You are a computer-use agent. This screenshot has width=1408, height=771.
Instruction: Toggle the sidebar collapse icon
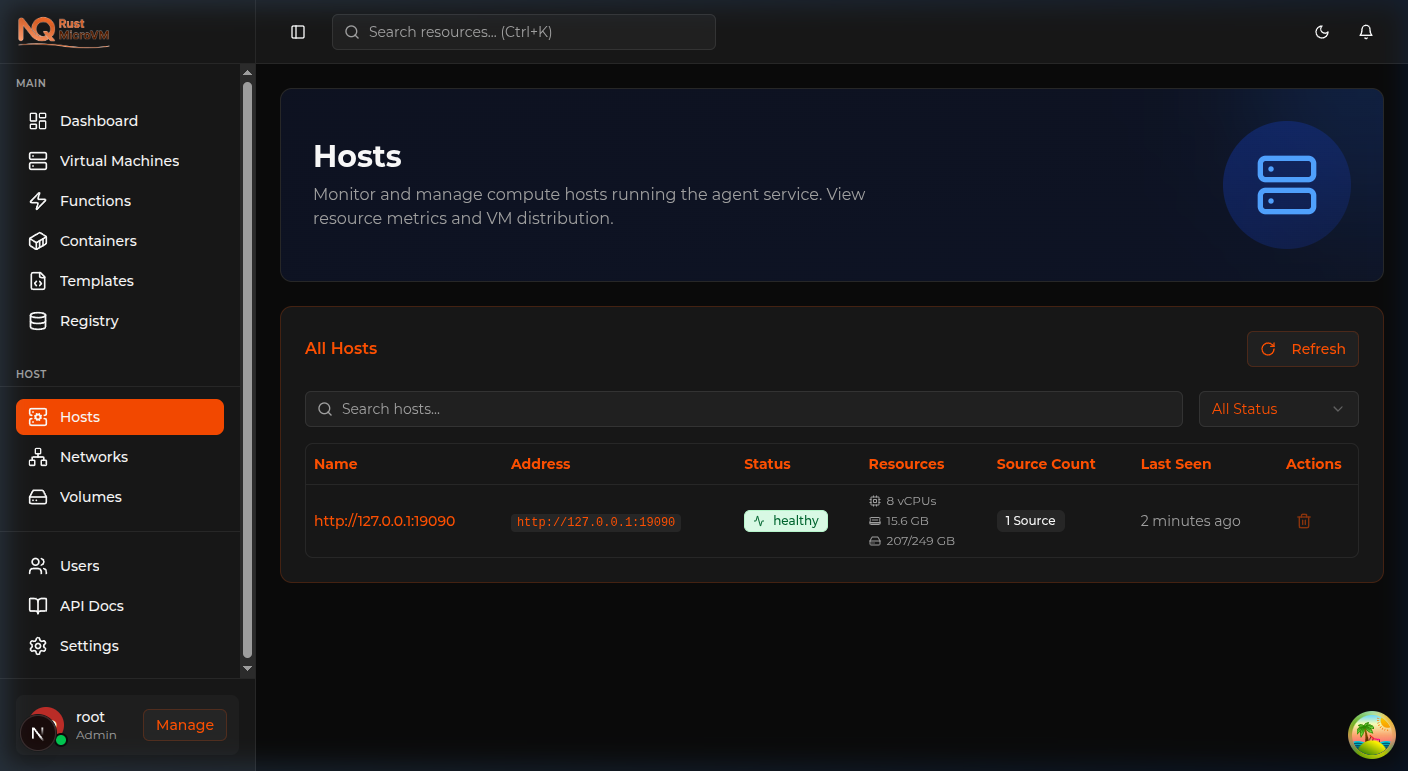[x=298, y=32]
